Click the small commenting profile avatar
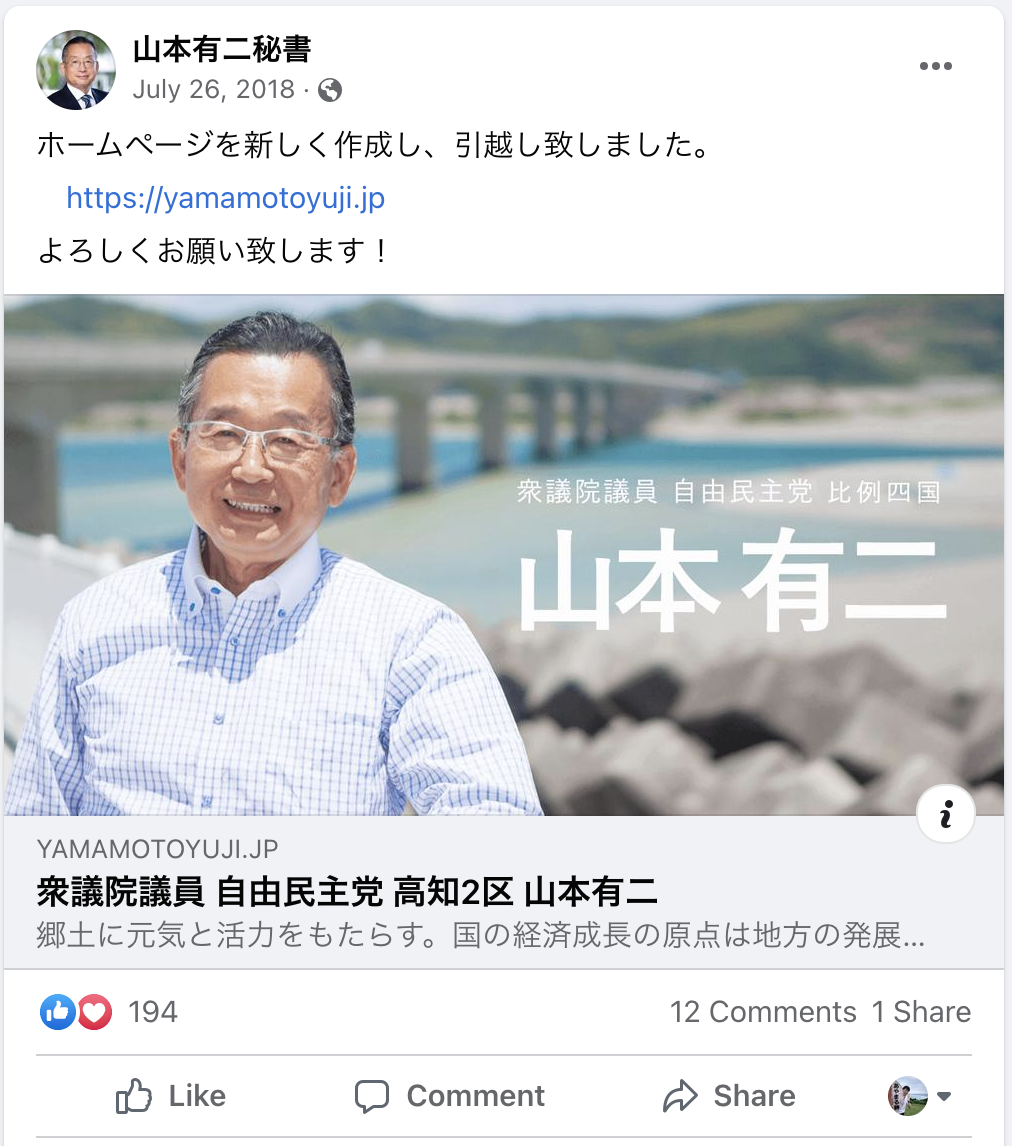Screen dimensions: 1012x1146 [908, 1096]
